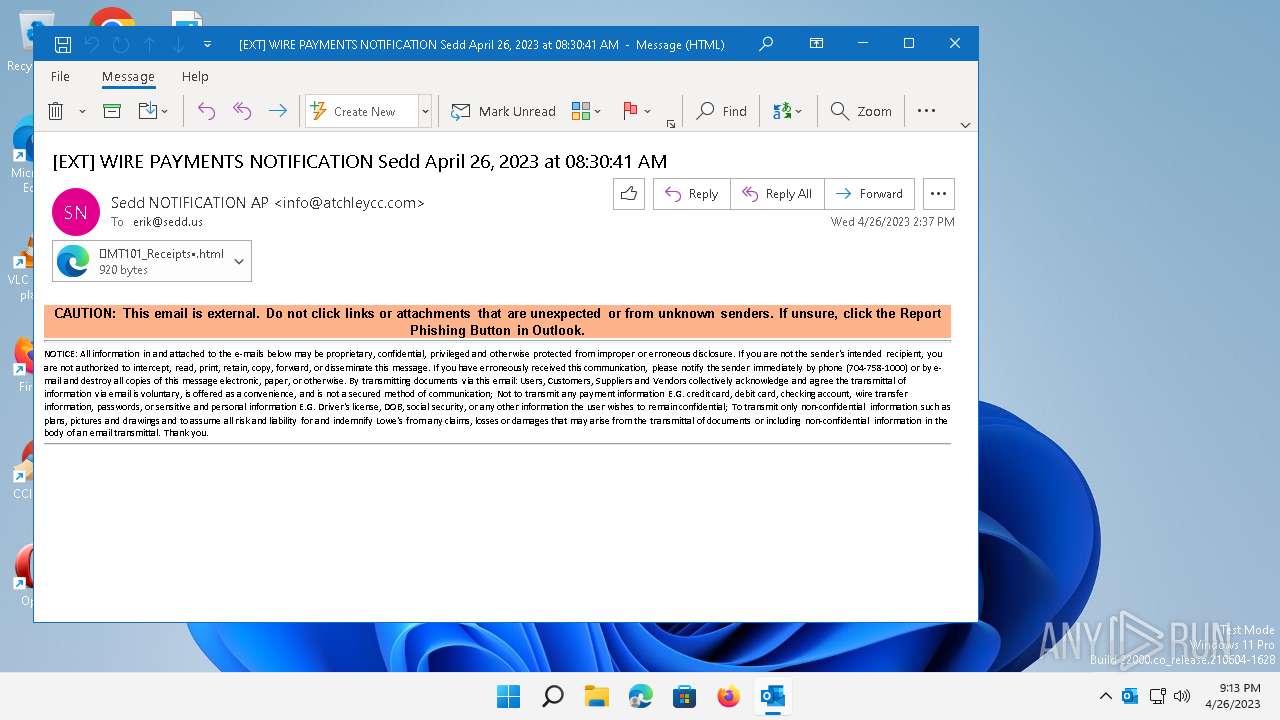Open the Help tab

pos(195,76)
